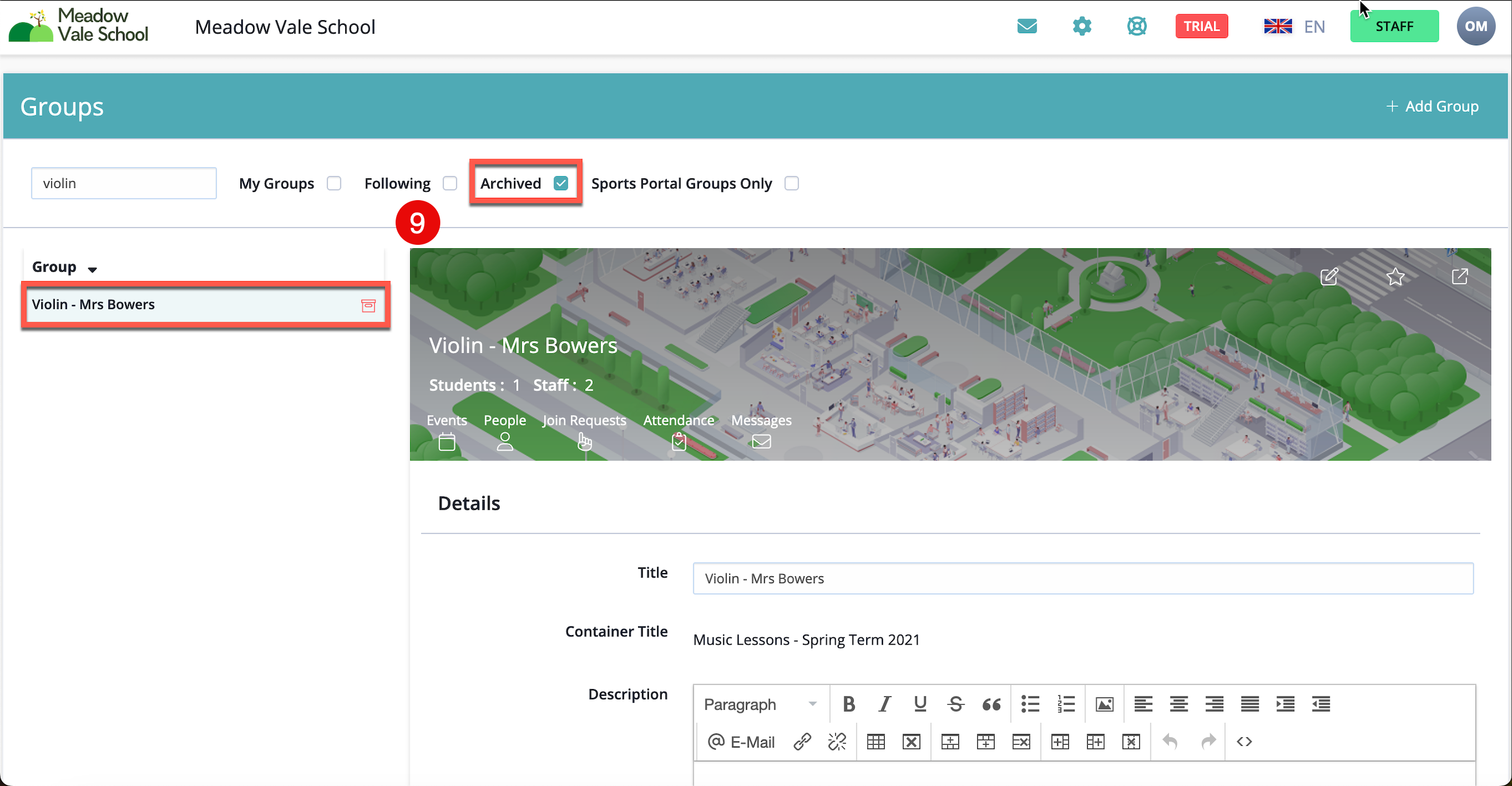Enable the My Groups checkbox

pyautogui.click(x=334, y=183)
